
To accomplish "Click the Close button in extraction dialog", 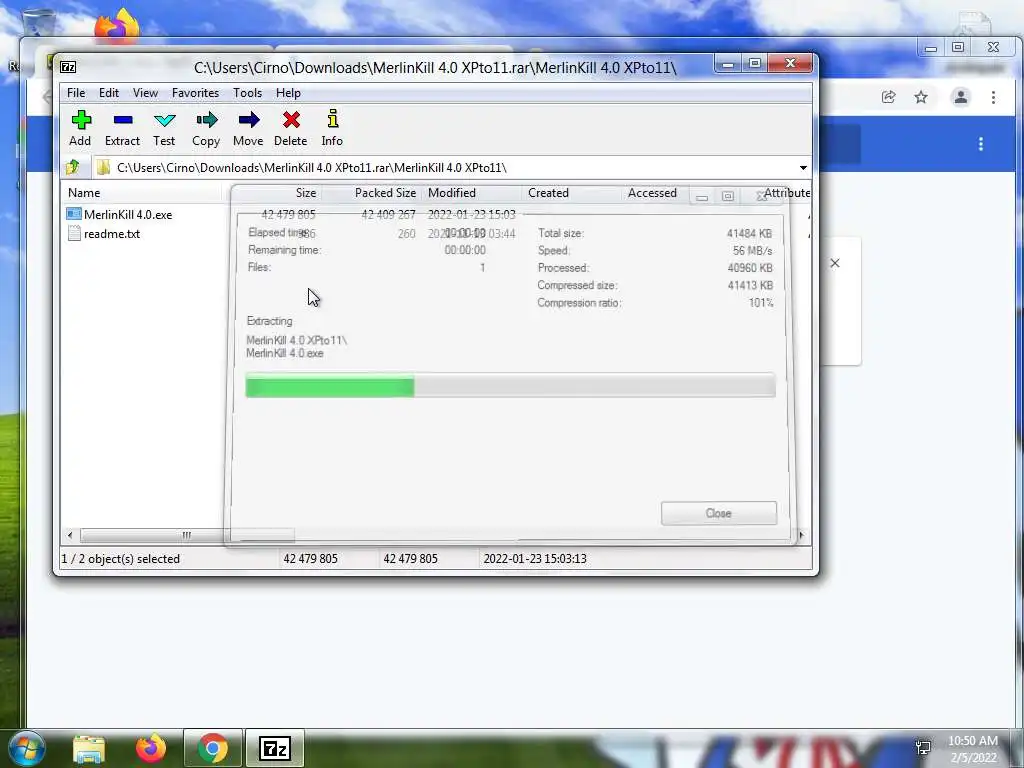I will pos(719,513).
